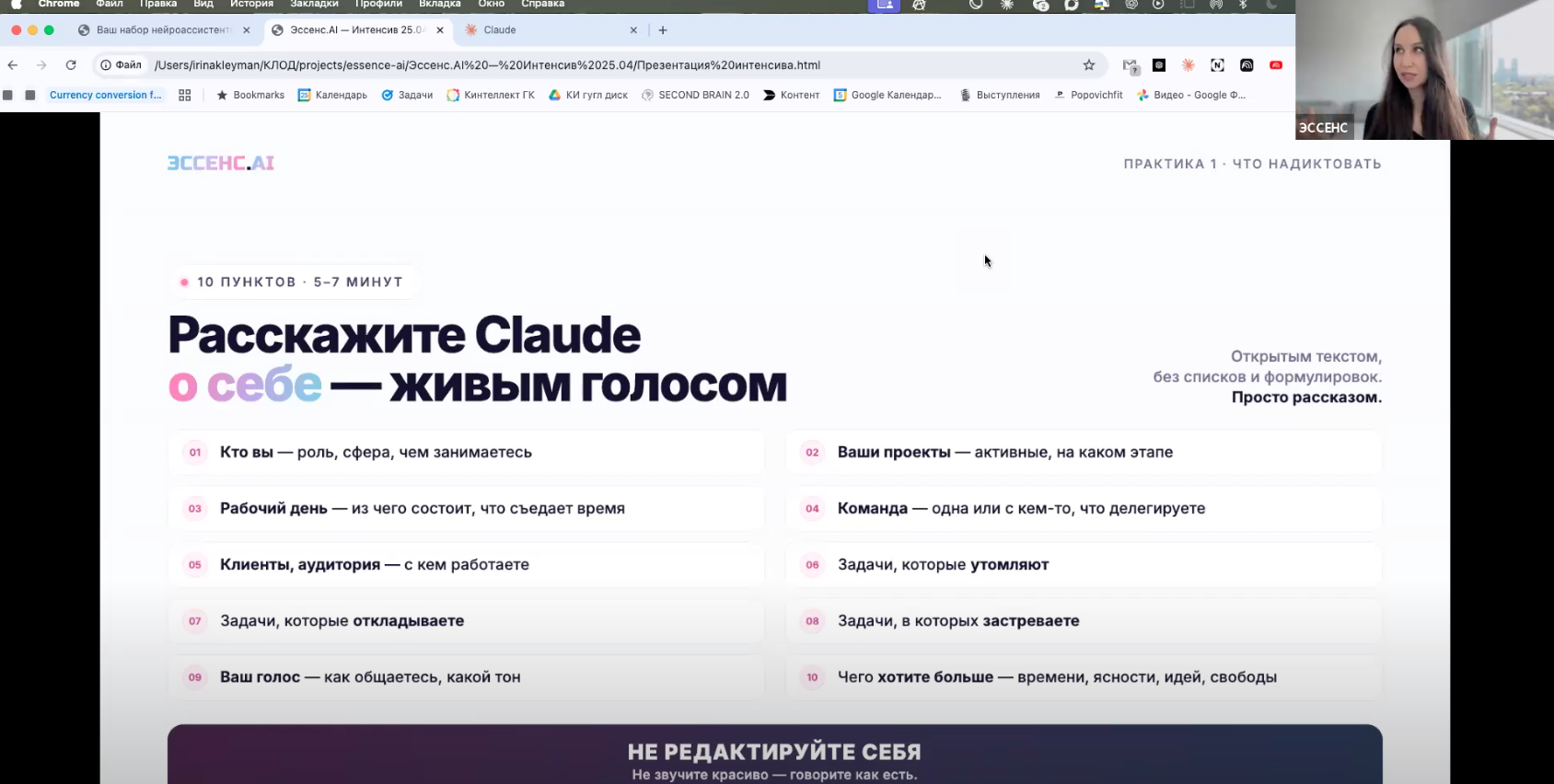The width and height of the screenshot is (1554, 784).
Task: Open the Claude extension in the toolbar
Action: (1189, 65)
